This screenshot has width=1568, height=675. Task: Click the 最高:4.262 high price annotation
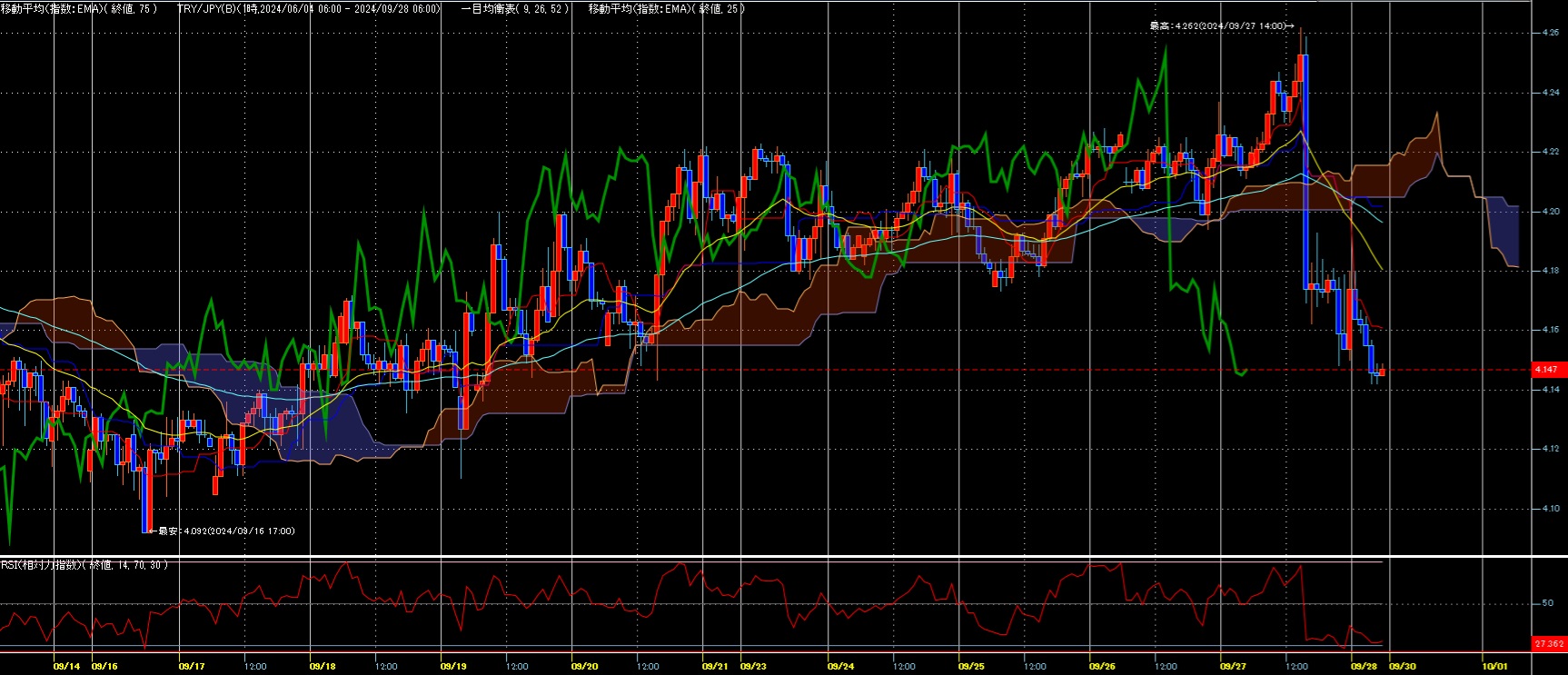1222,26
